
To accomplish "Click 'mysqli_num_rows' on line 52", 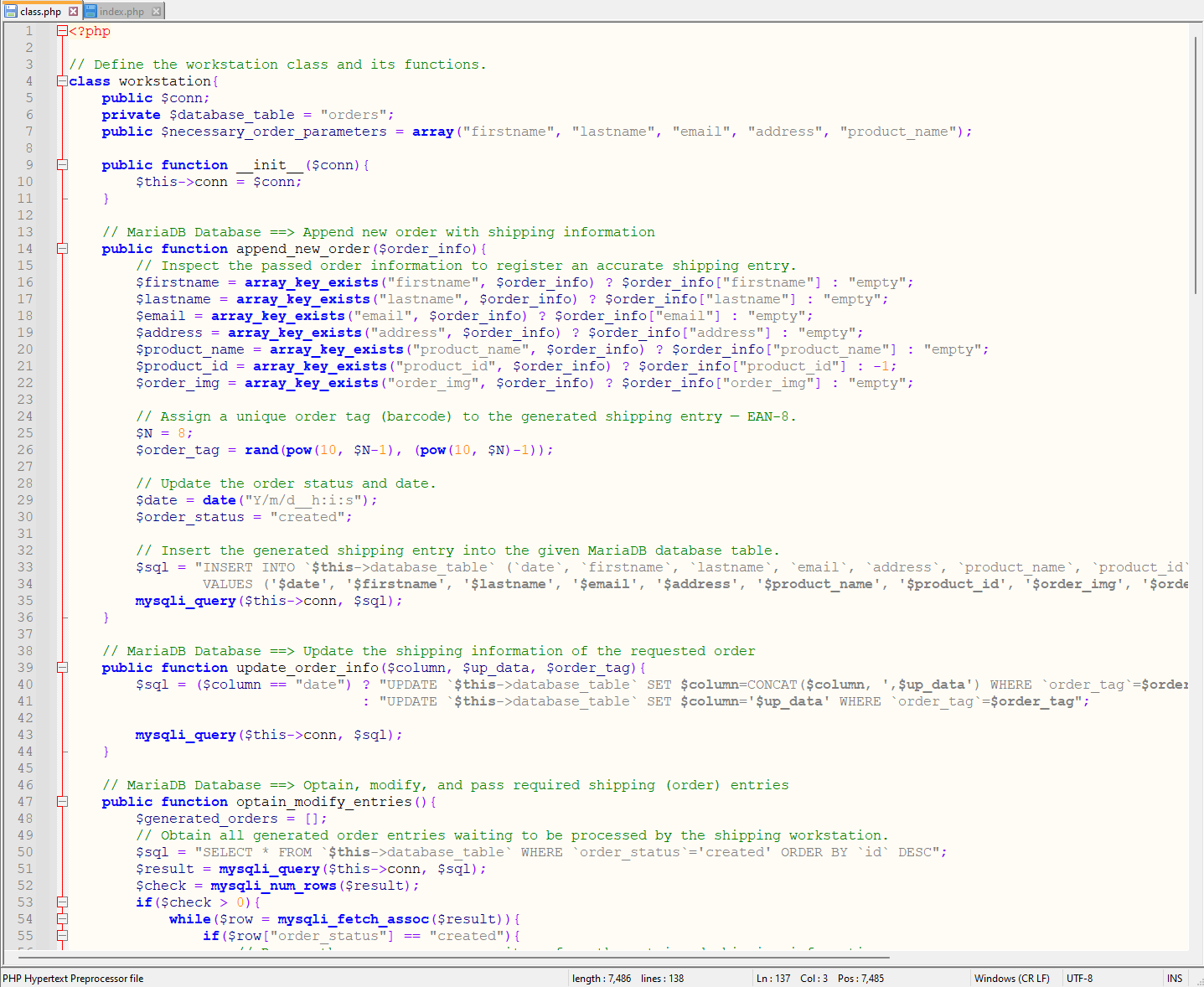I will (x=274, y=886).
